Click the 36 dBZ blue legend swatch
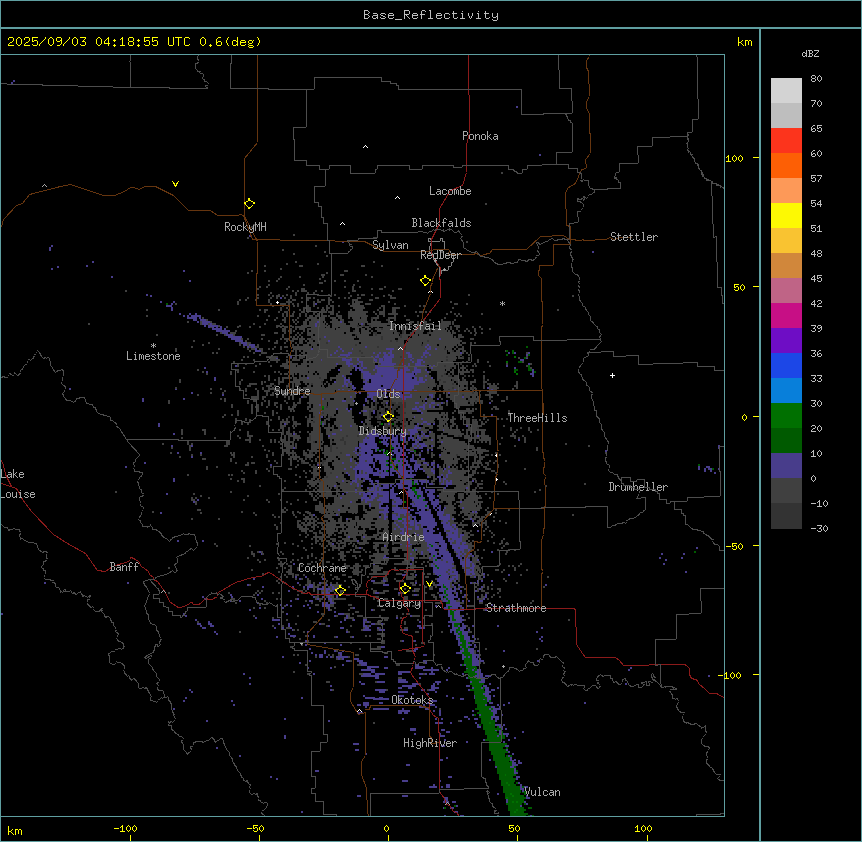 [786, 365]
